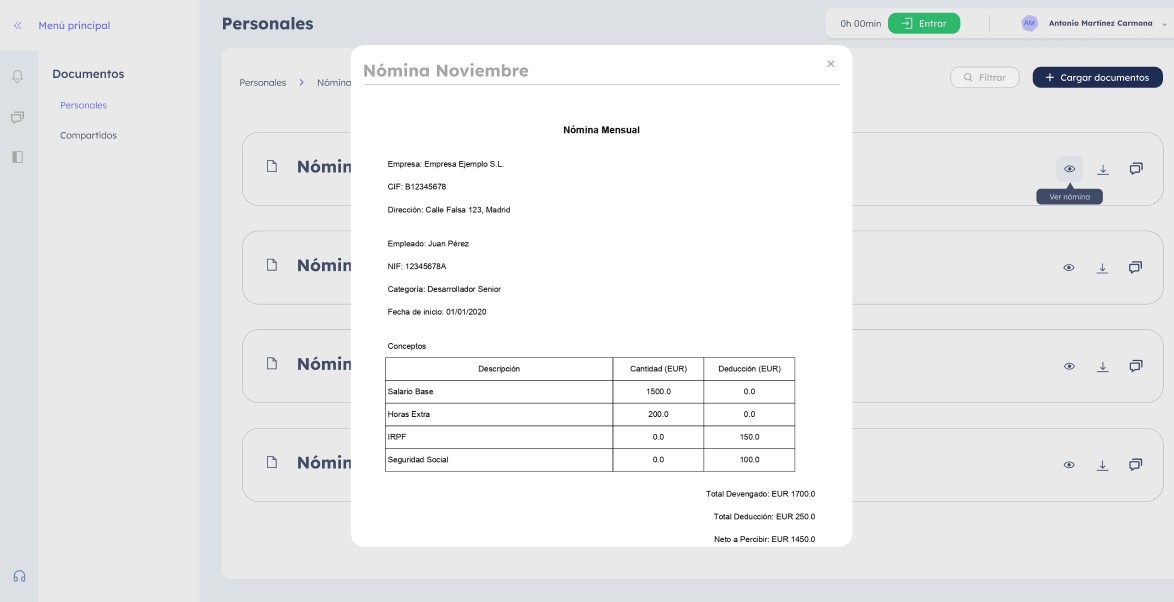This screenshot has width=1174, height=602.
Task: Click the CIF: B12345678 line
Action: click(417, 187)
